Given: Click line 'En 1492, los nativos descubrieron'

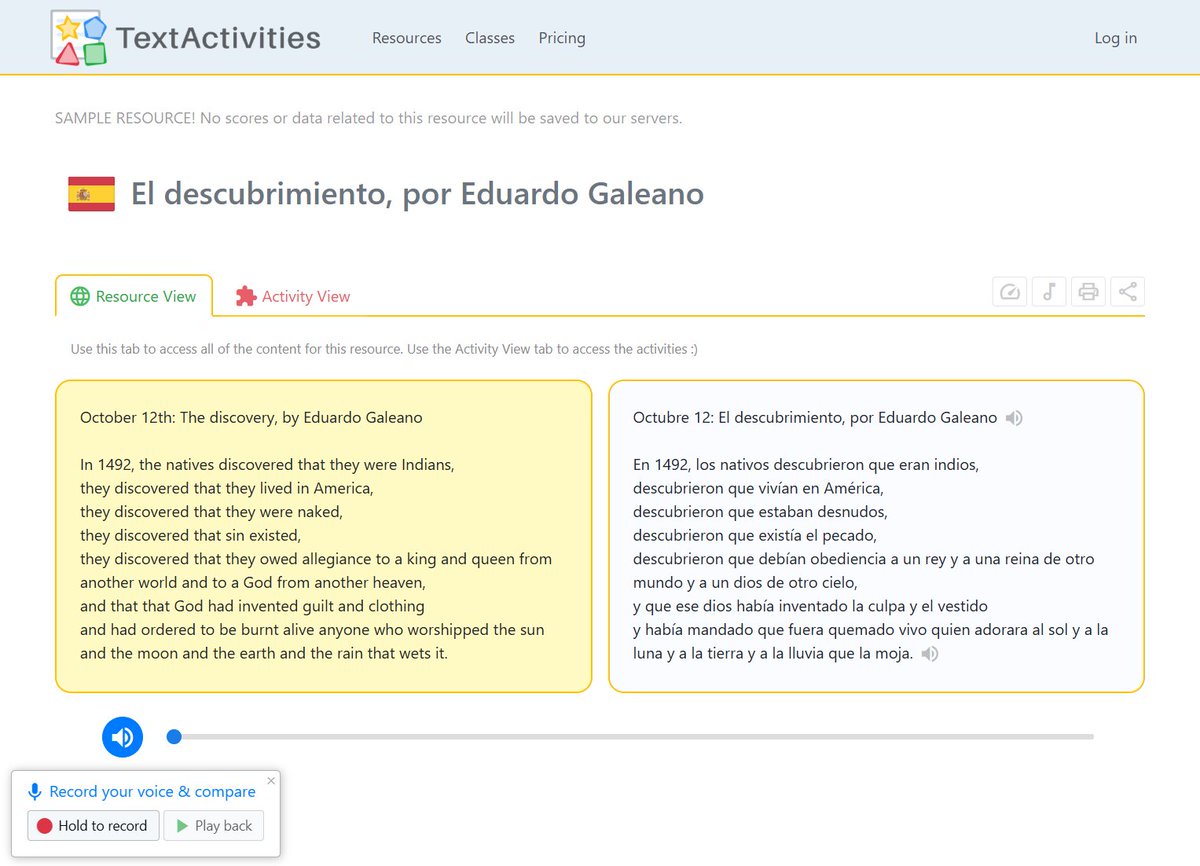Looking at the screenshot, I should 806,465.
